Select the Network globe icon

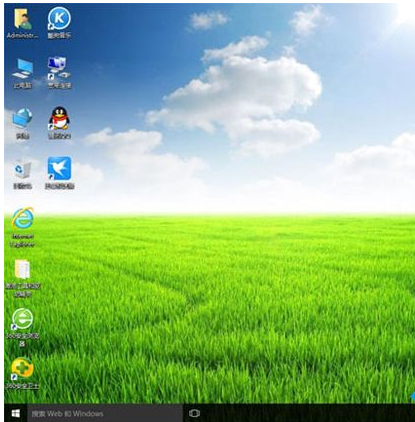point(22,119)
